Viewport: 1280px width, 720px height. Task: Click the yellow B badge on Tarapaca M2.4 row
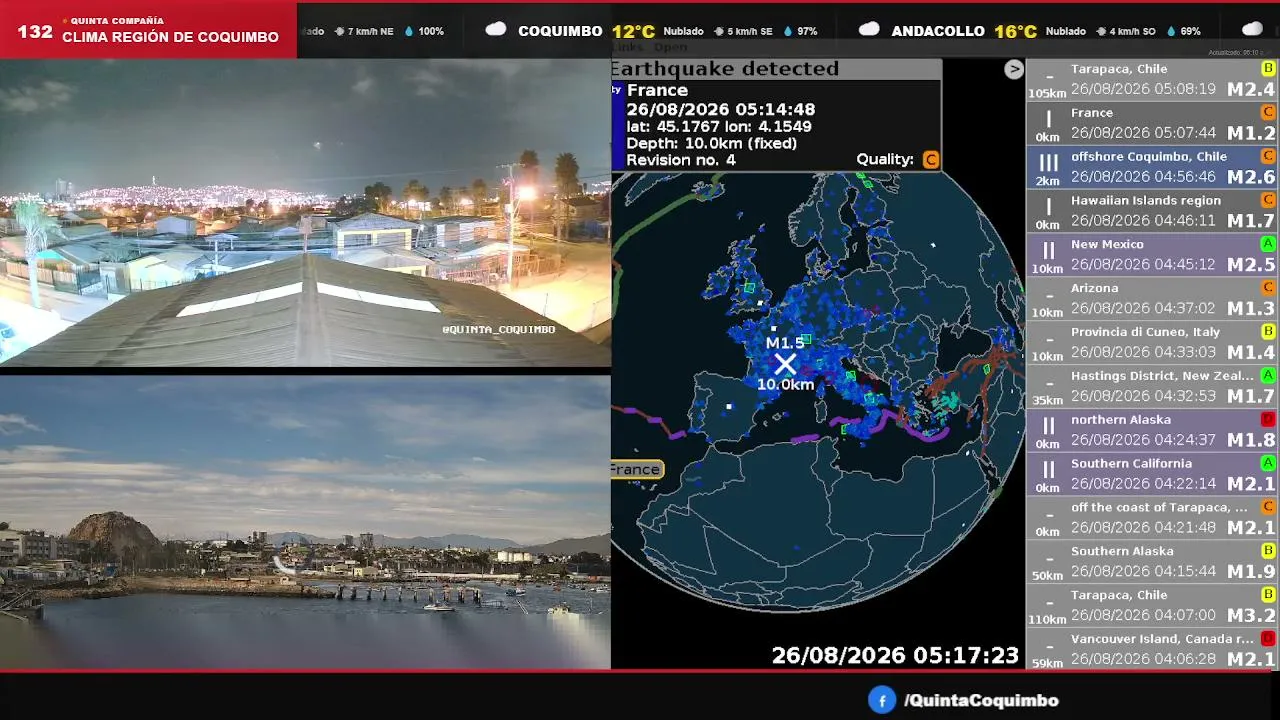point(1268,68)
